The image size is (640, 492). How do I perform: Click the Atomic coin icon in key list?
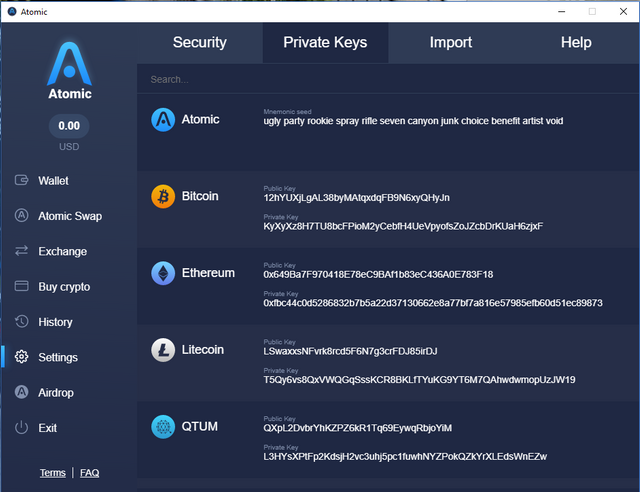[x=163, y=120]
